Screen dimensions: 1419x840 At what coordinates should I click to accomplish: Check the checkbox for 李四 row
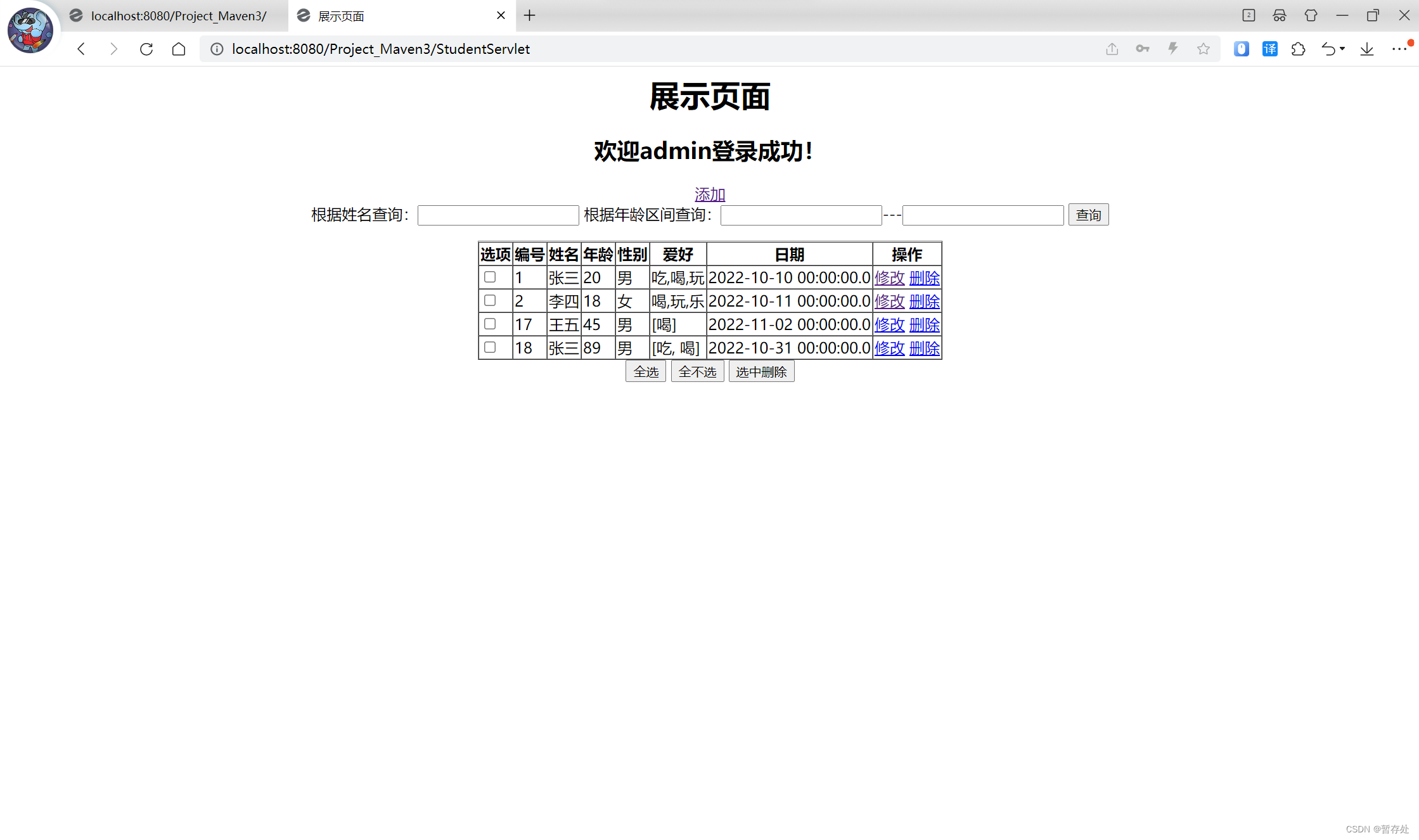[490, 300]
